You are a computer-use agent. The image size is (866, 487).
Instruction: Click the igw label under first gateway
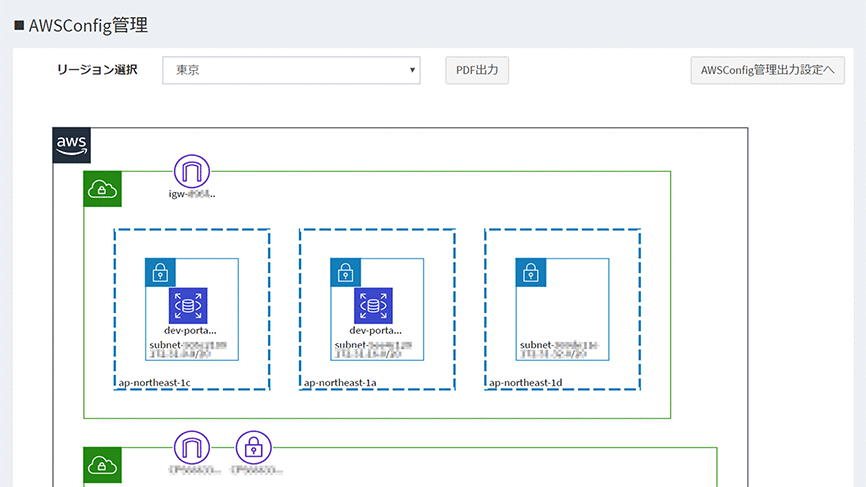point(192,194)
